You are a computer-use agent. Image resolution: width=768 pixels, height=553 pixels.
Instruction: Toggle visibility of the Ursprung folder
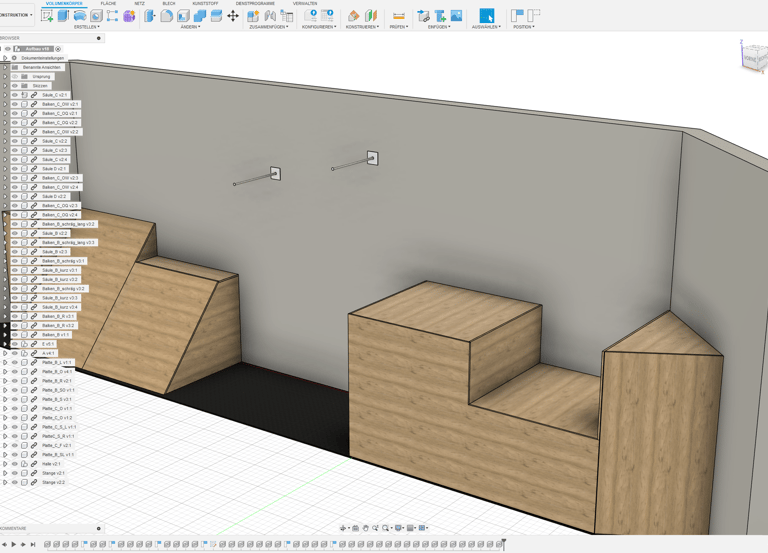click(15, 76)
